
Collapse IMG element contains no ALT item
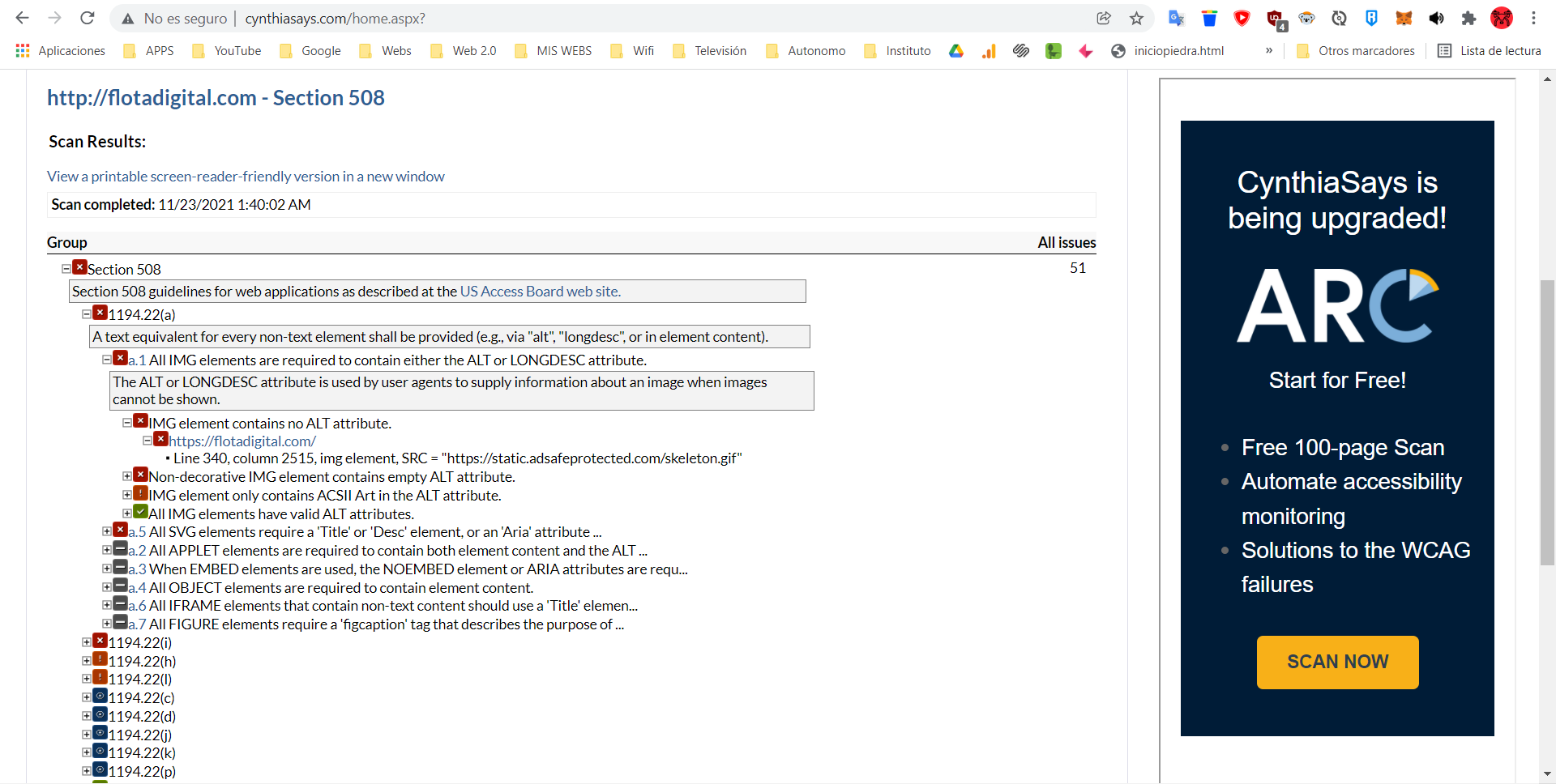click(x=127, y=423)
